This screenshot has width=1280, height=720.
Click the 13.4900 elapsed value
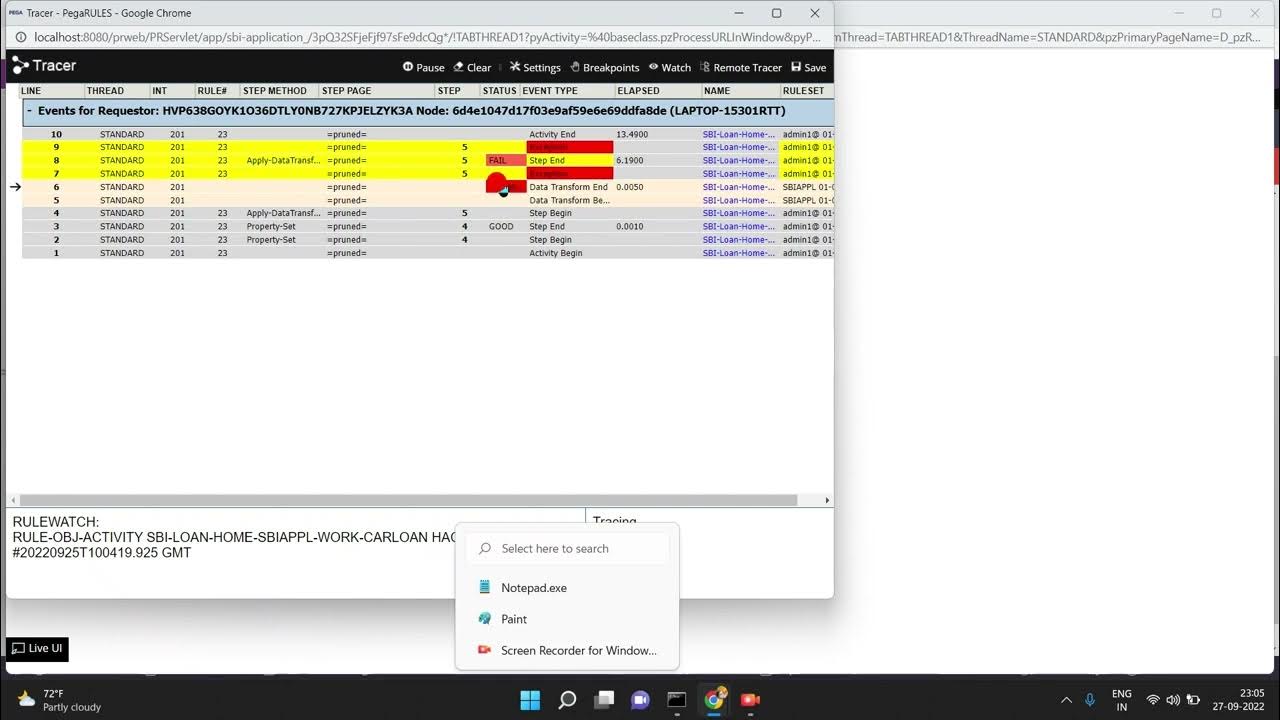coord(632,134)
